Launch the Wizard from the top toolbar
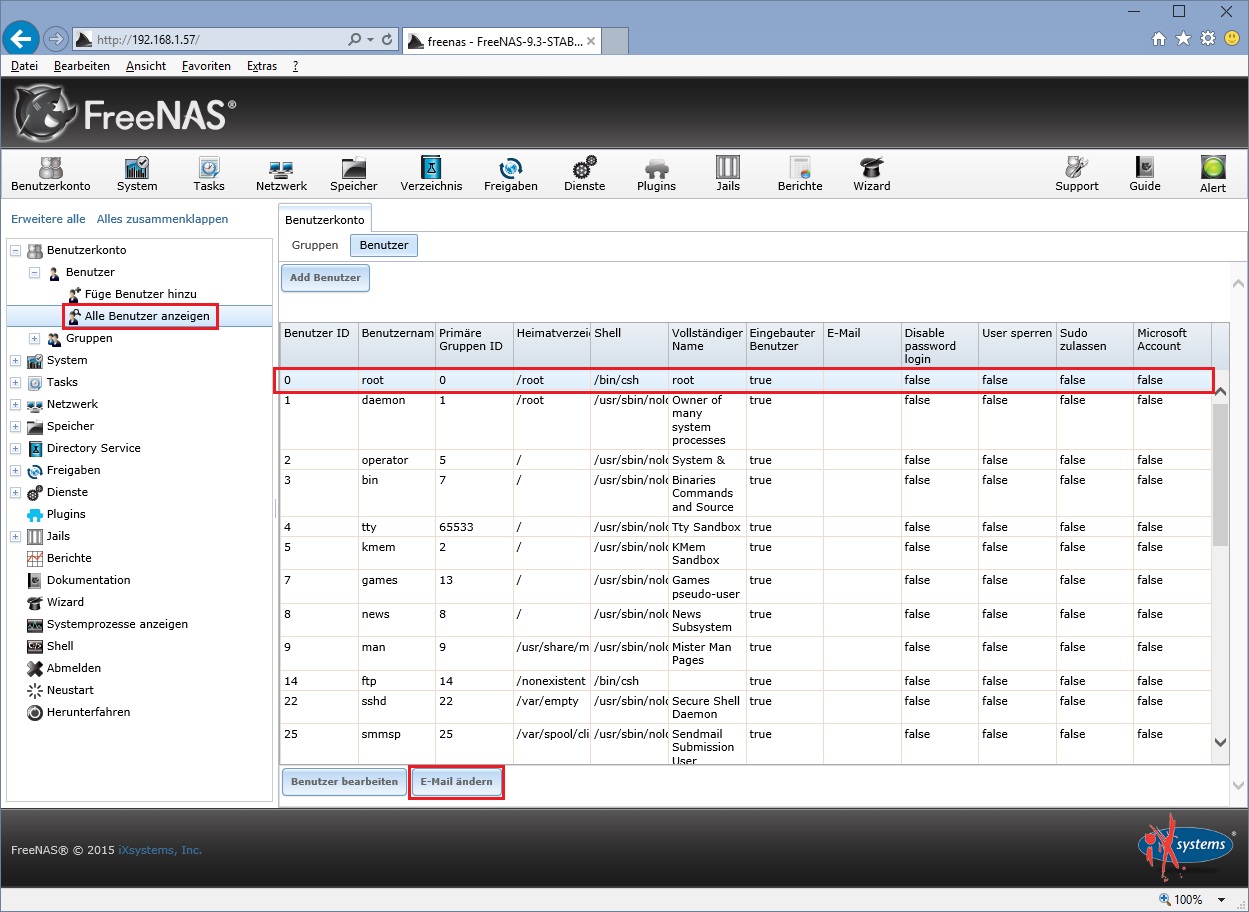 [x=872, y=173]
